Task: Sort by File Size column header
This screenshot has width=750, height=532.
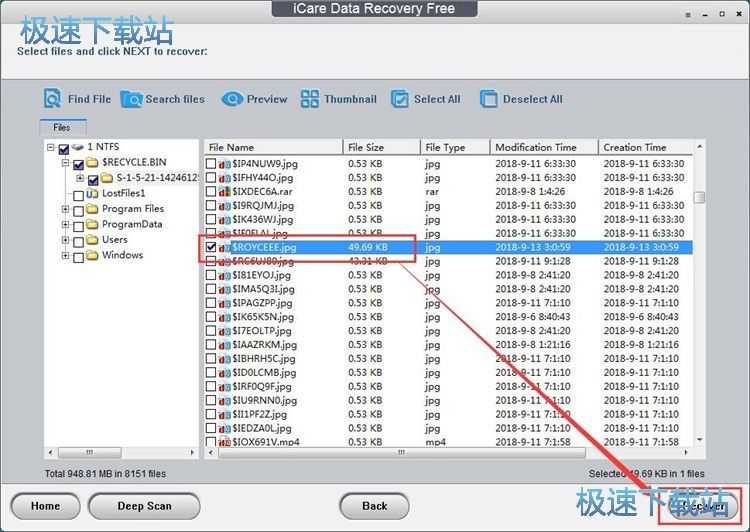Action: (382, 147)
